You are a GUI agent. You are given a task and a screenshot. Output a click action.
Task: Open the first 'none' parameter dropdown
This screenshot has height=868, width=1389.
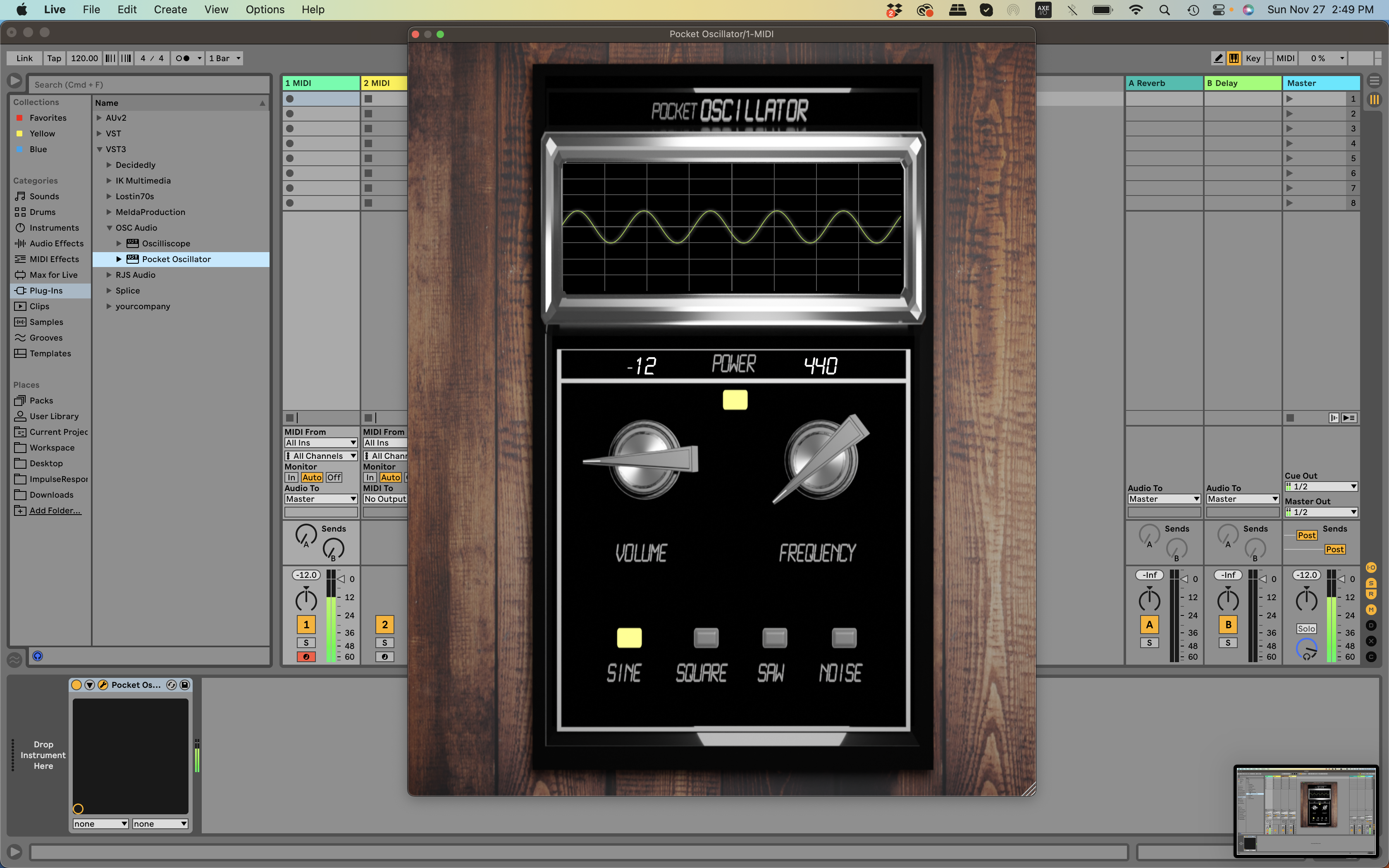point(100,824)
